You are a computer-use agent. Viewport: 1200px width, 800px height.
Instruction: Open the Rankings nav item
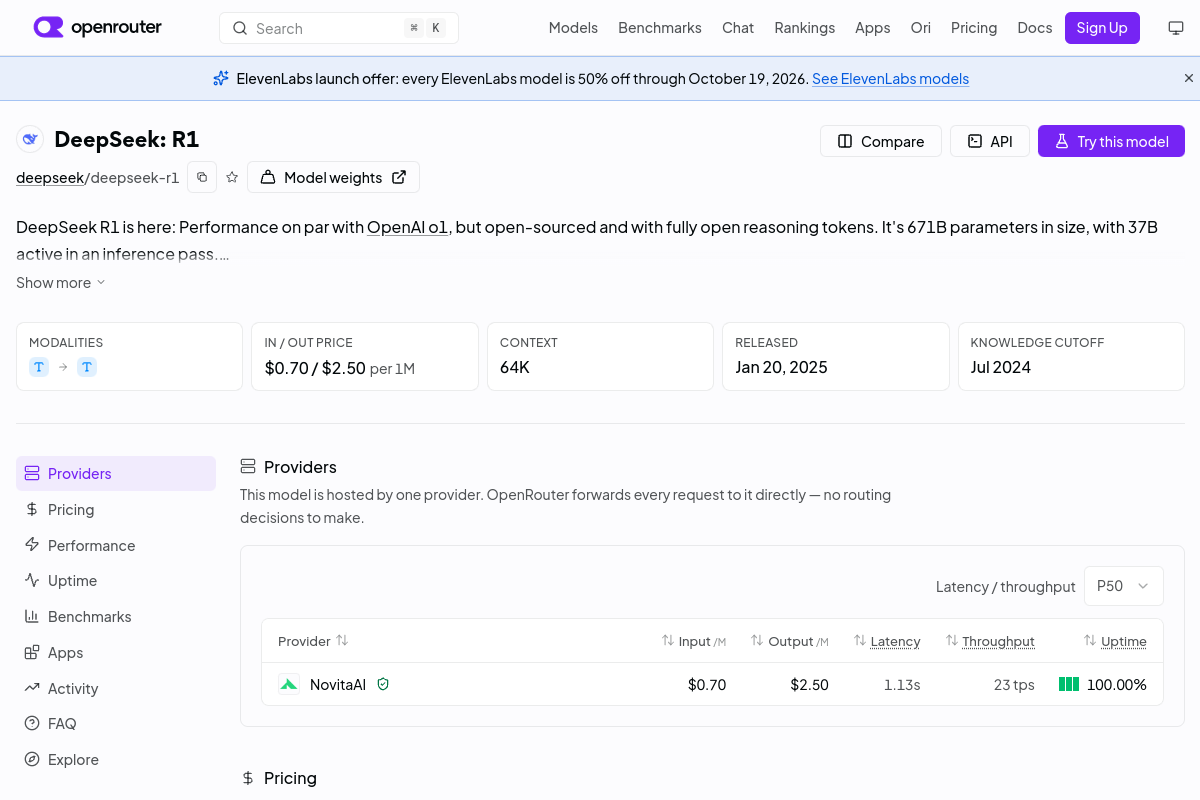(804, 28)
